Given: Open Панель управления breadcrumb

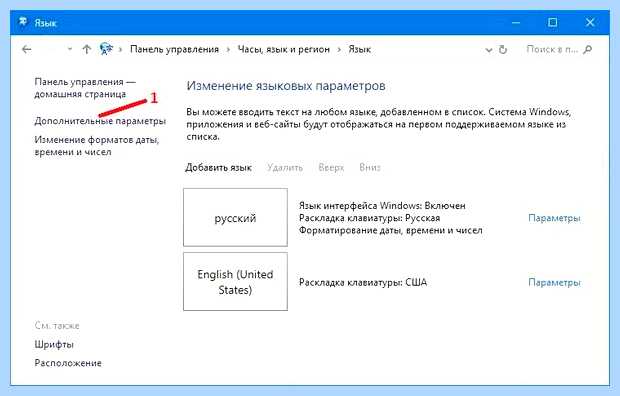Looking at the screenshot, I should click(x=174, y=49).
